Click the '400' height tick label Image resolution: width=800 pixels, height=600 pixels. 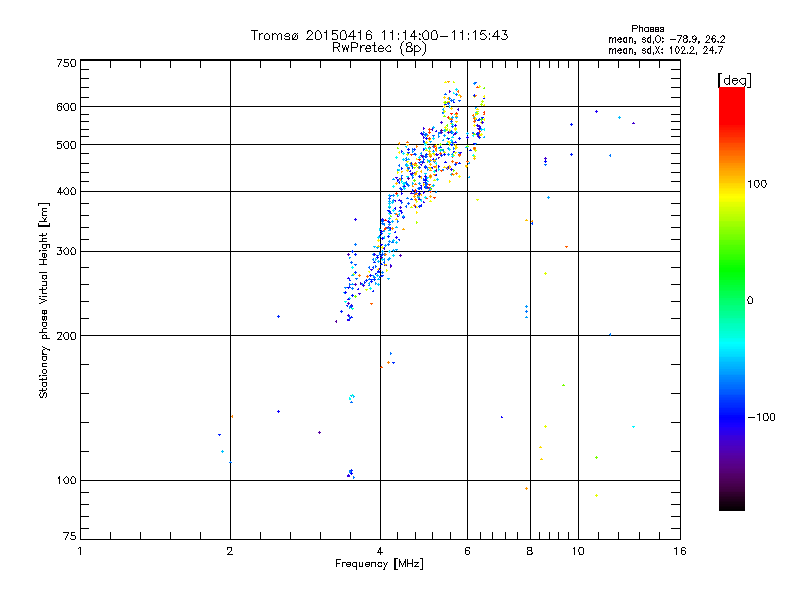point(66,192)
